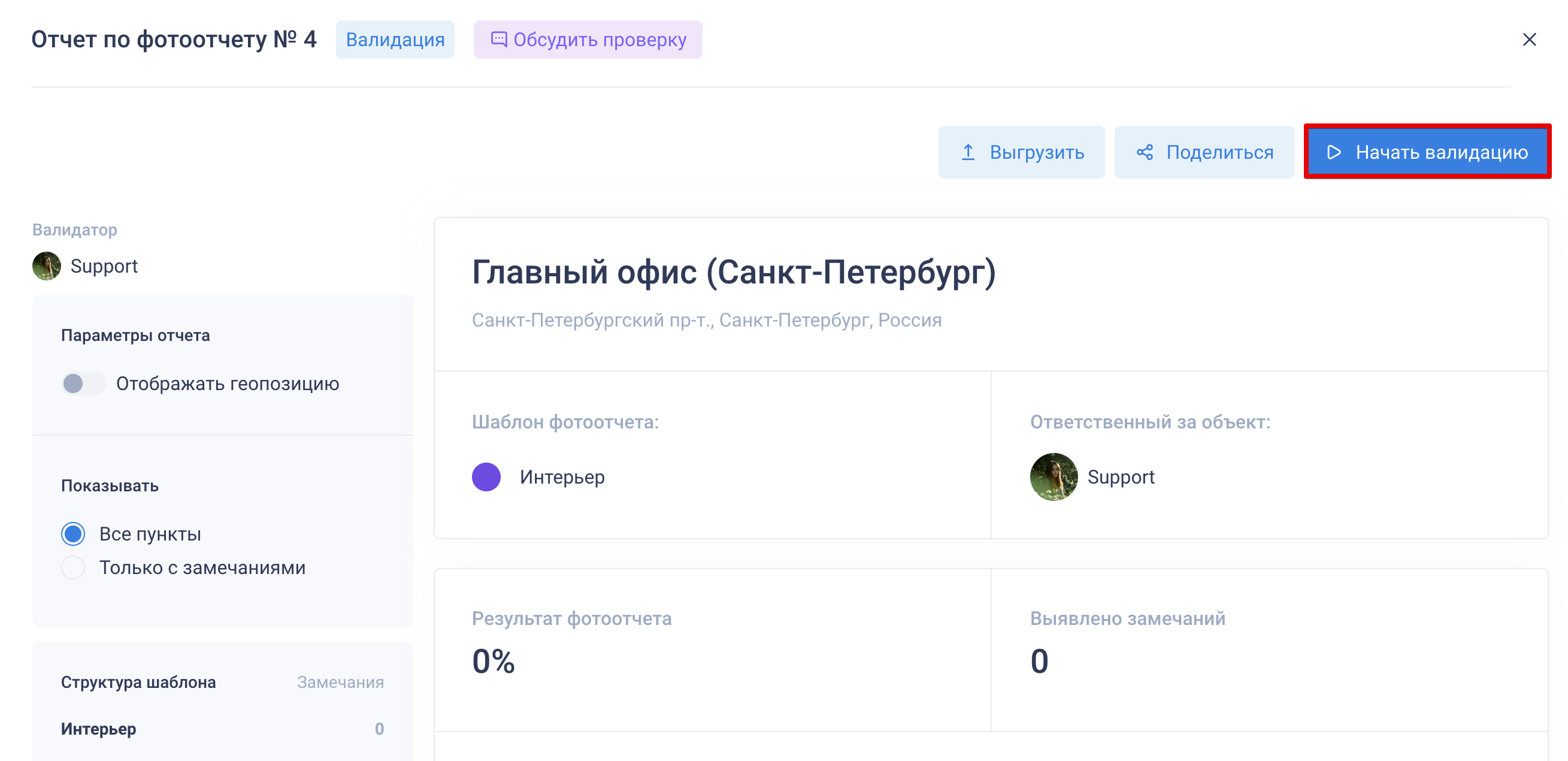The image size is (1568, 761).
Task: Click the Валидатор Support avatar
Action: click(x=47, y=266)
